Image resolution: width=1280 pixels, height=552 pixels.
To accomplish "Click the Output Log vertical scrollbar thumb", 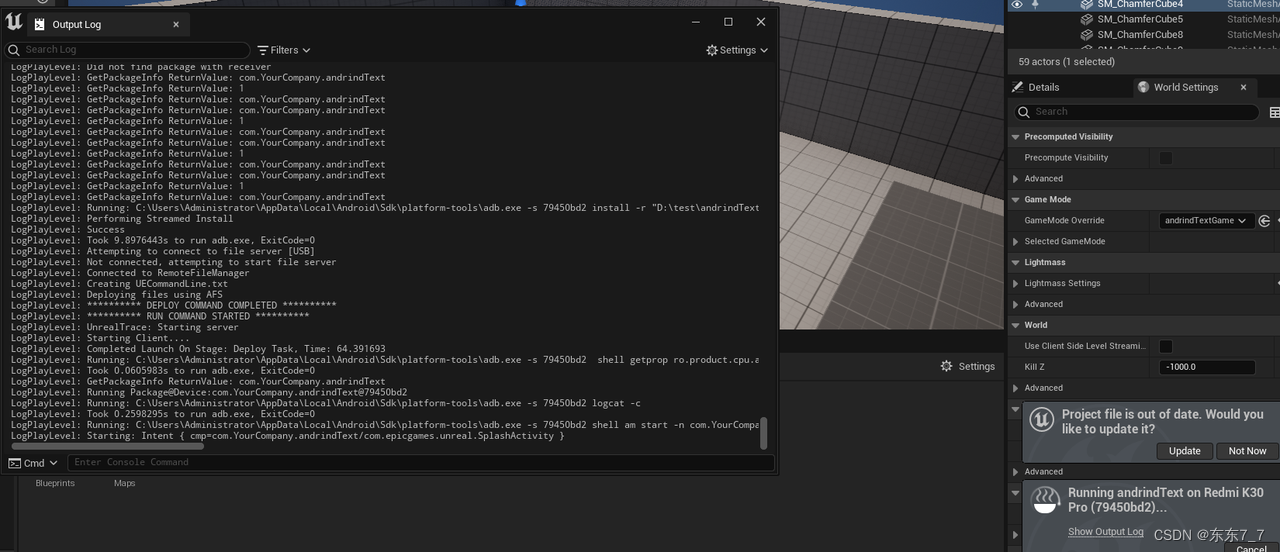I will (765, 433).
